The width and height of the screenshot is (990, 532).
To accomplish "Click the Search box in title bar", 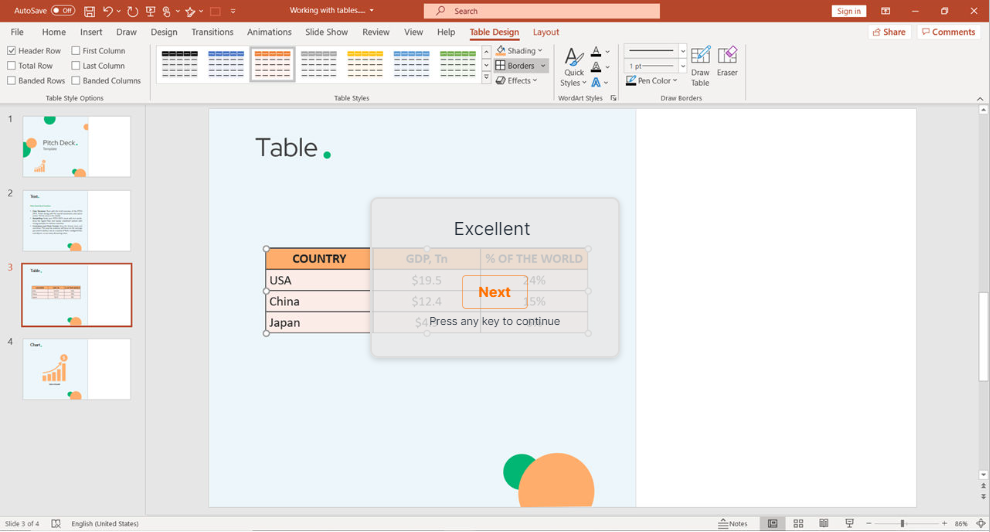I will [x=542, y=11].
